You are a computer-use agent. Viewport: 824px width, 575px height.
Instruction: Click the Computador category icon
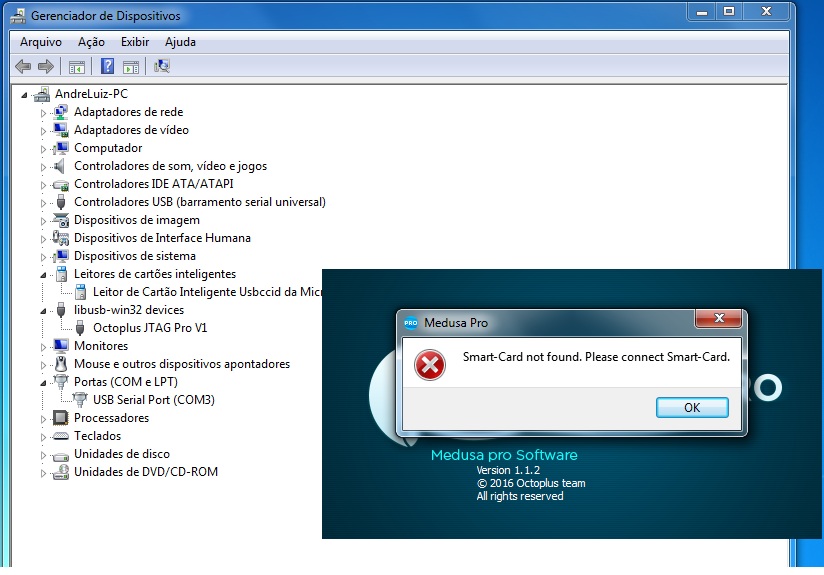[61, 148]
